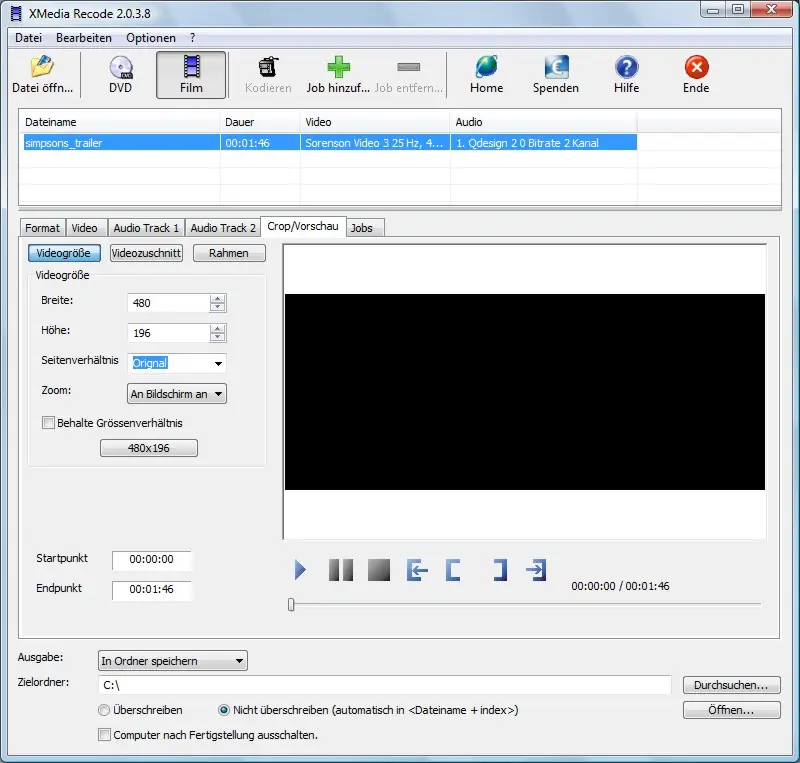800x763 pixels.
Task: Enable Behalte Grössenverhältnis checkbox
Action: click(x=48, y=422)
